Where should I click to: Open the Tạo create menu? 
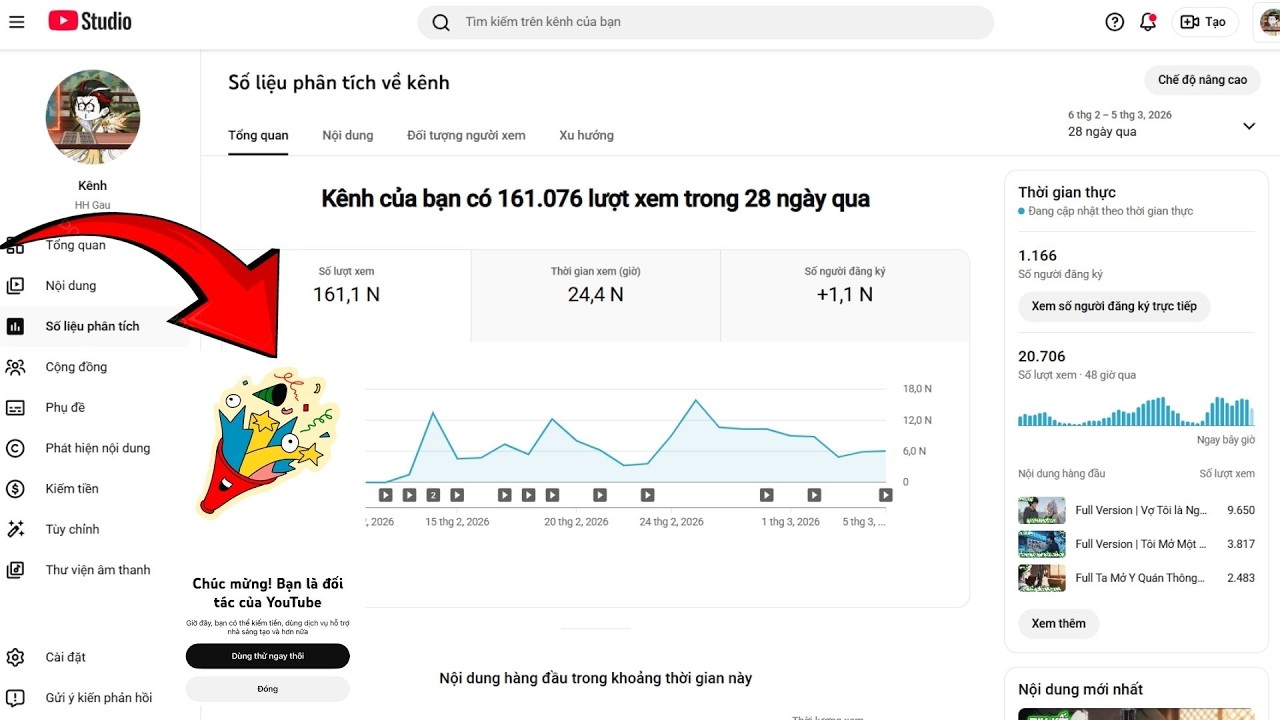click(x=1204, y=22)
